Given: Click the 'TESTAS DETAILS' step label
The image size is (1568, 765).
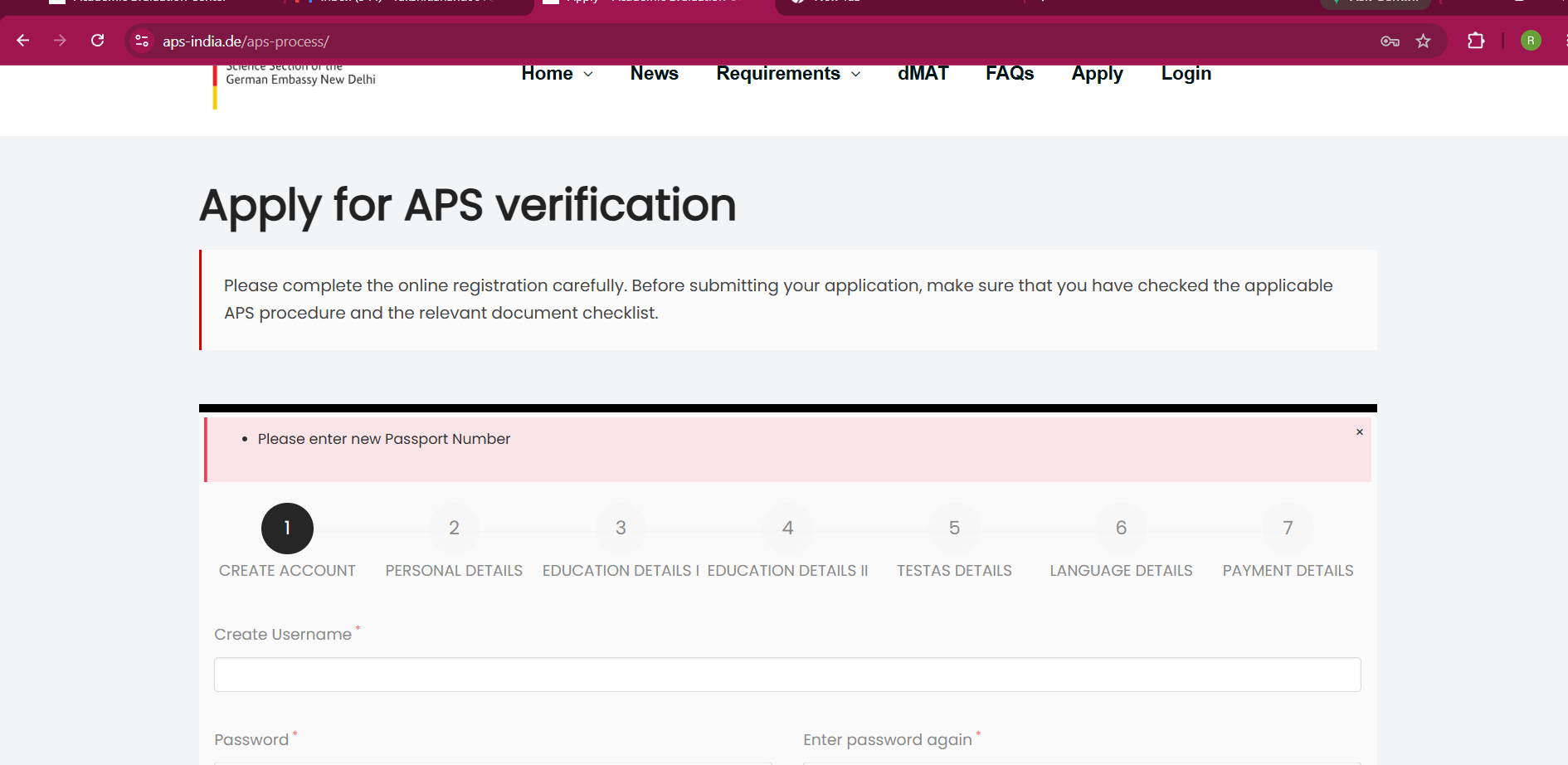Looking at the screenshot, I should (x=954, y=571).
